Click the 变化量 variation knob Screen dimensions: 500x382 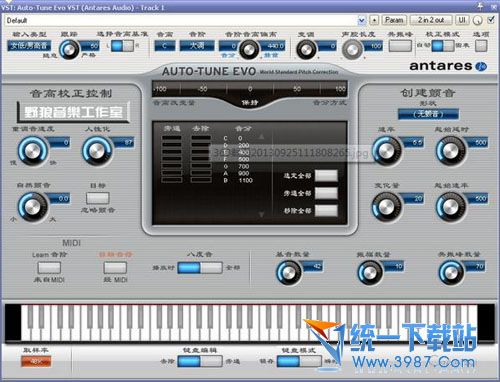click(x=387, y=206)
